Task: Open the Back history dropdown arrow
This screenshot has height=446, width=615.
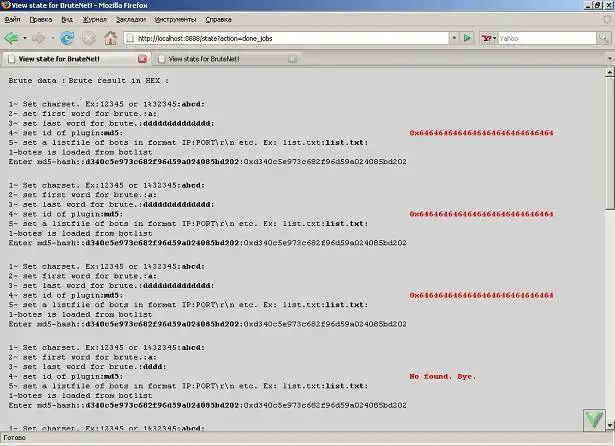Action: 25,38
